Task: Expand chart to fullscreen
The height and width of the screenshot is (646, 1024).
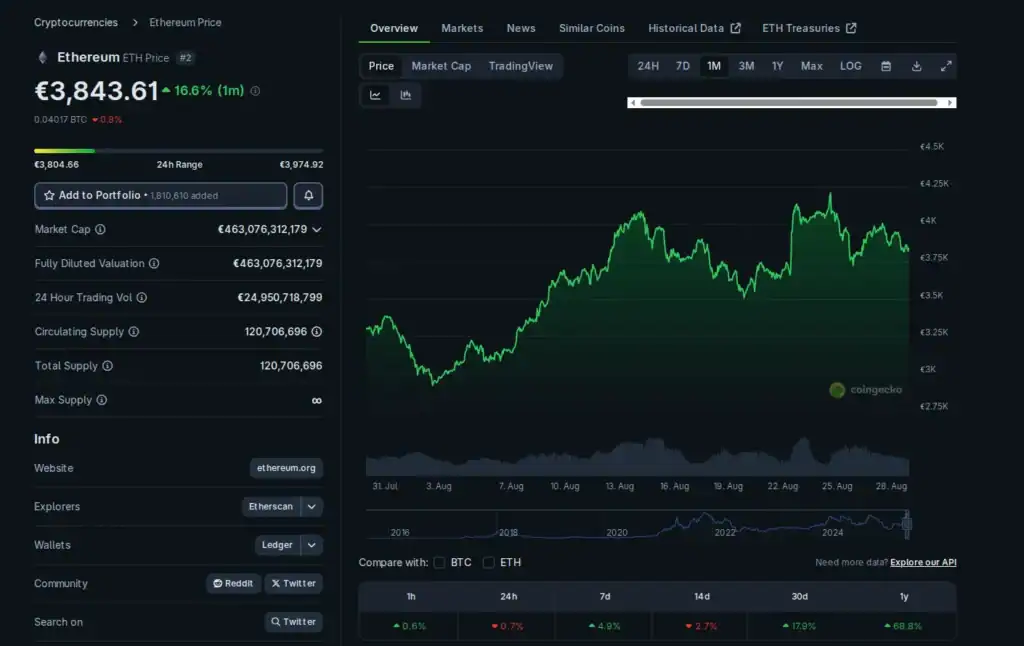Action: 946,66
